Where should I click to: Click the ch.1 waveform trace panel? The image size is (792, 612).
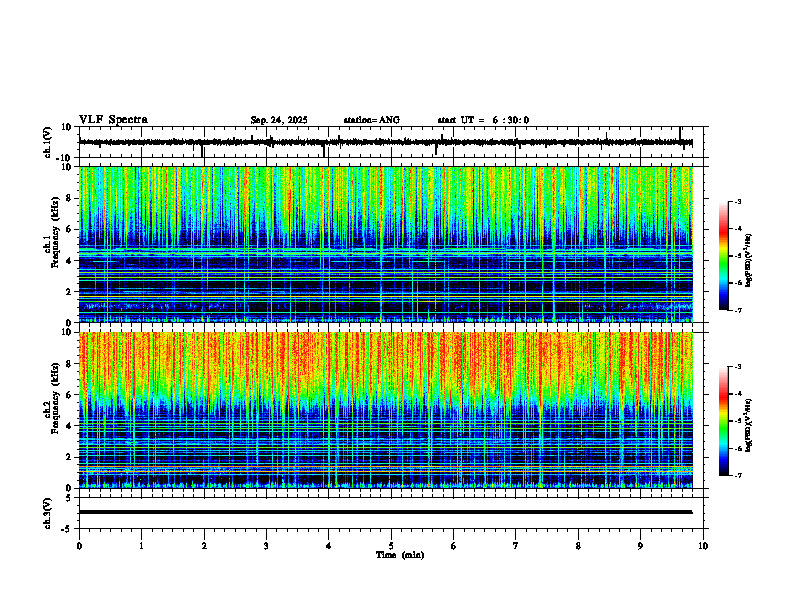click(x=393, y=142)
